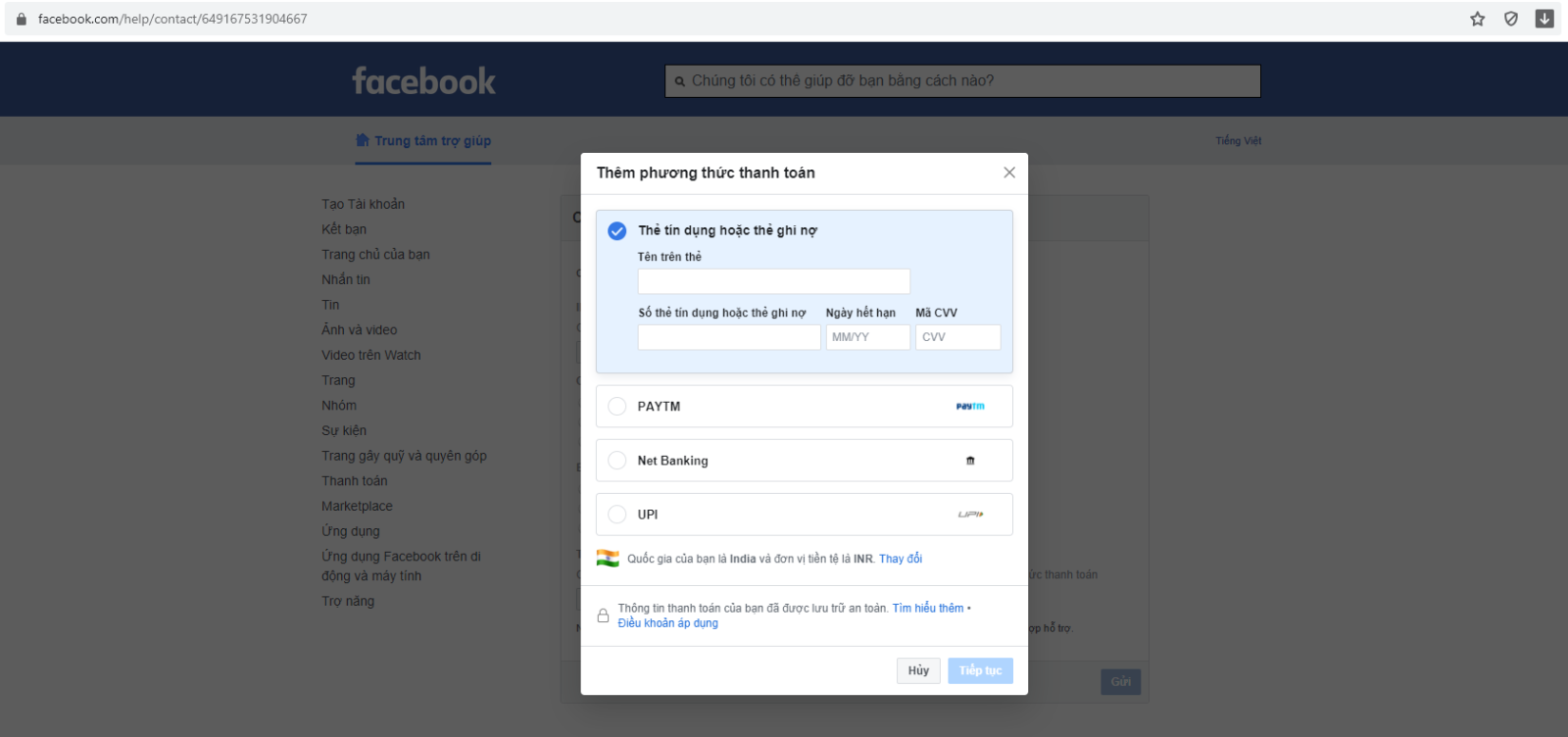Open Trang gây quỹ và quyên góp

[x=404, y=456]
